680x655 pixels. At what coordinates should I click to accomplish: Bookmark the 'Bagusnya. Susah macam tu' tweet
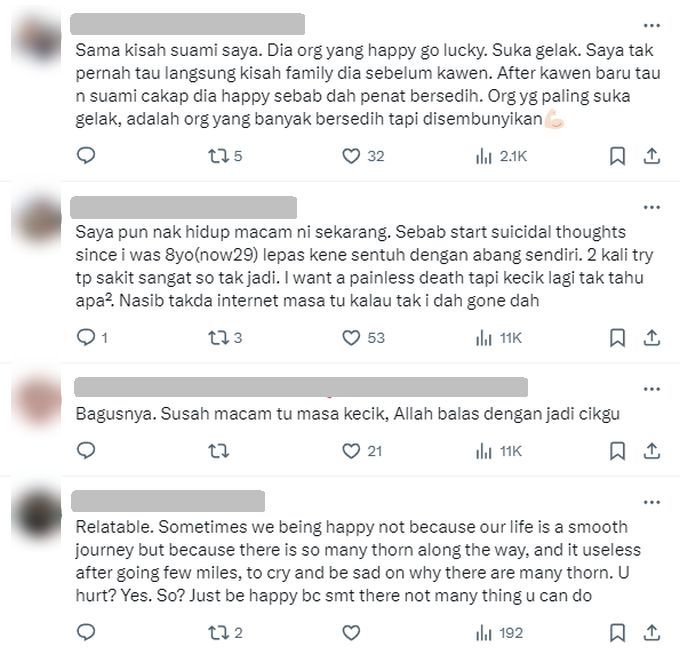(x=618, y=451)
